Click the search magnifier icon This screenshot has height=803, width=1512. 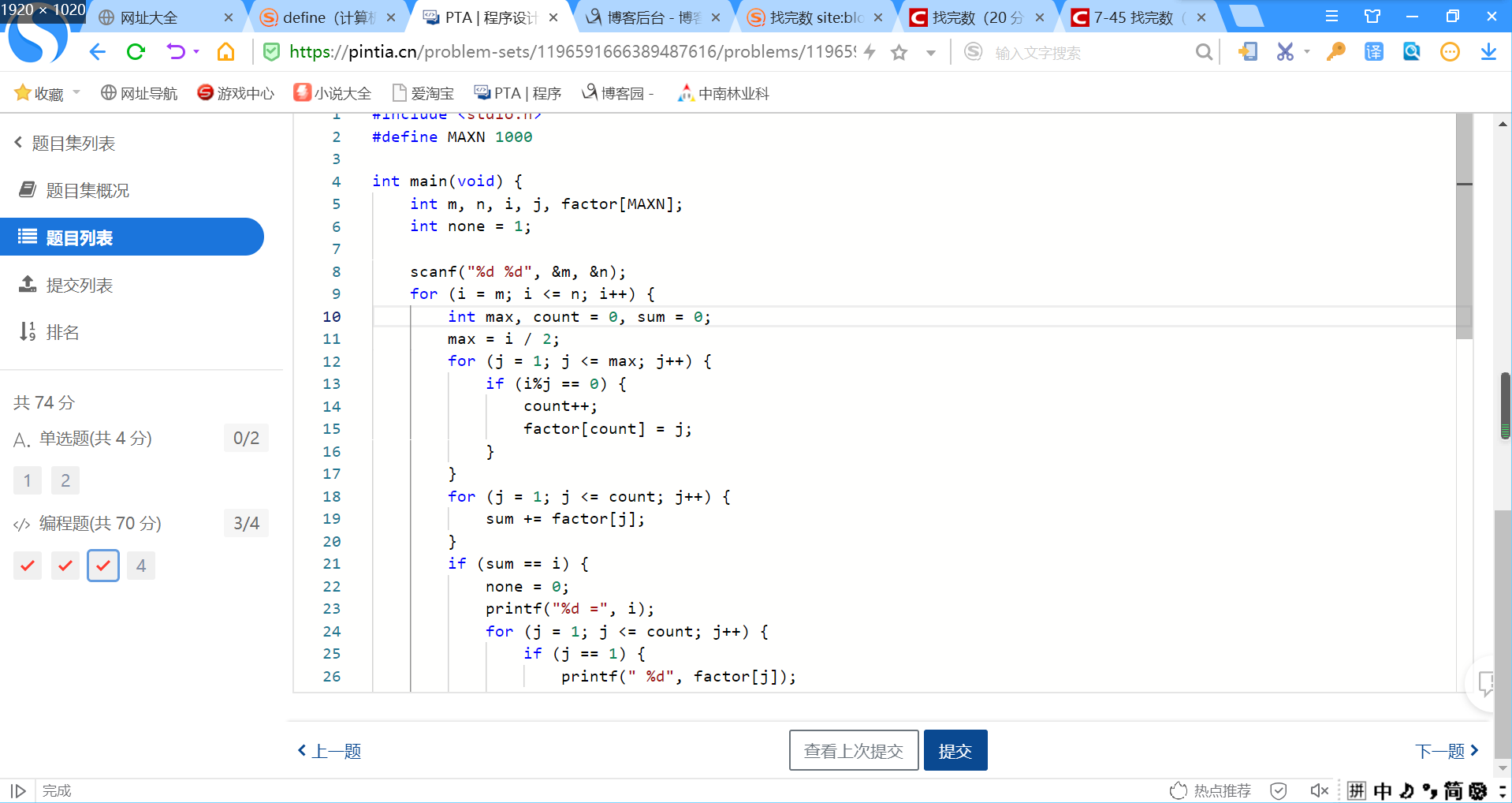(1204, 52)
